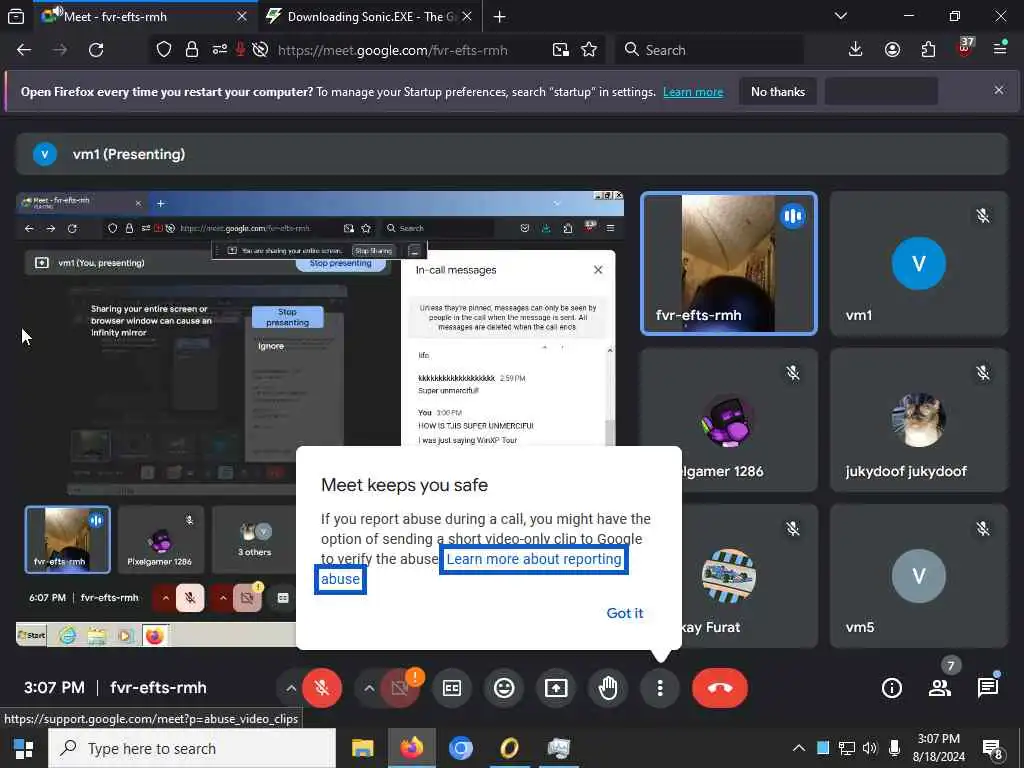The height and width of the screenshot is (768, 1024).
Task: Click Firefox icon in Windows taskbar
Action: 411,748
